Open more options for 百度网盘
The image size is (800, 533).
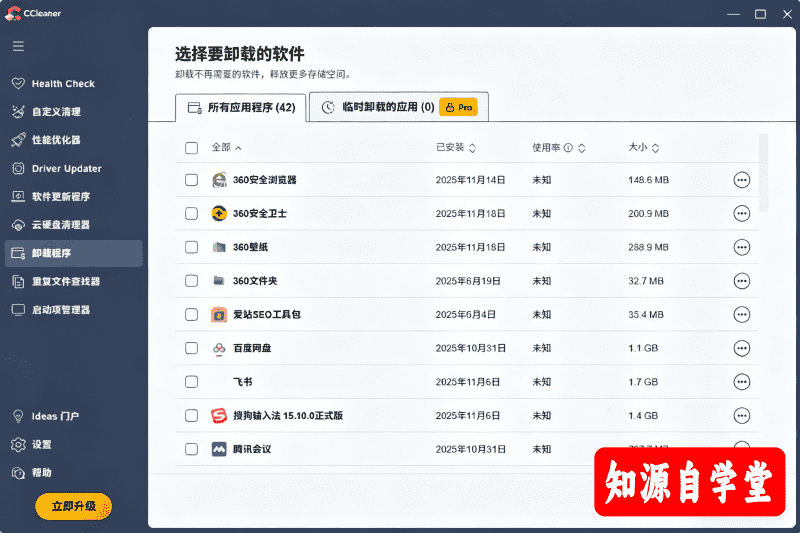pos(741,348)
